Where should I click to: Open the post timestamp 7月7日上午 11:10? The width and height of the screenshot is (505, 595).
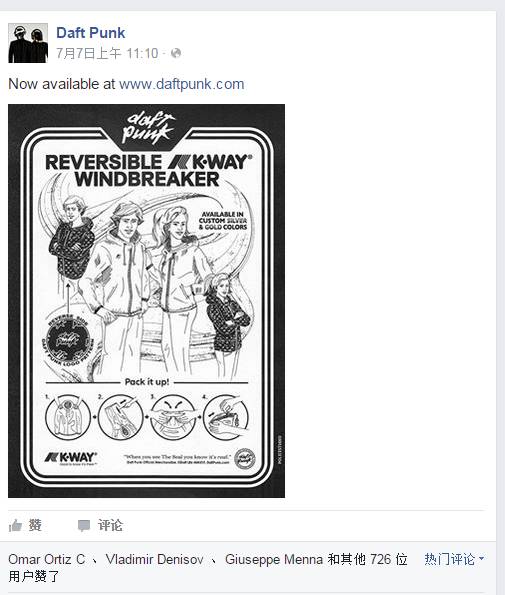click(x=107, y=53)
